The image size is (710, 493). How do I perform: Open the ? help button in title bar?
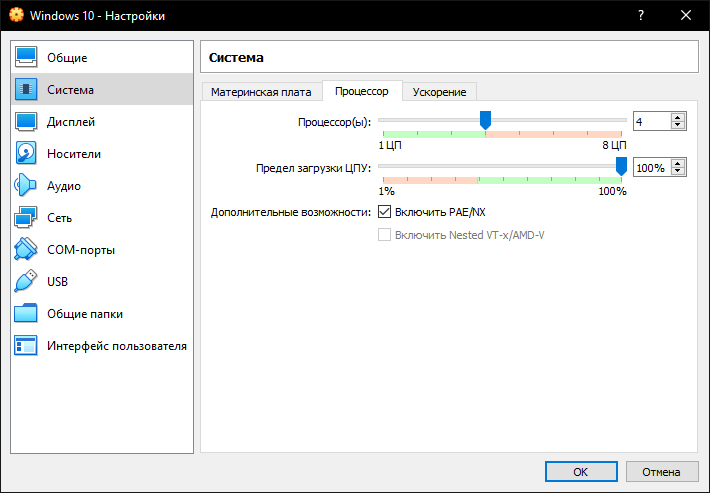pos(641,15)
